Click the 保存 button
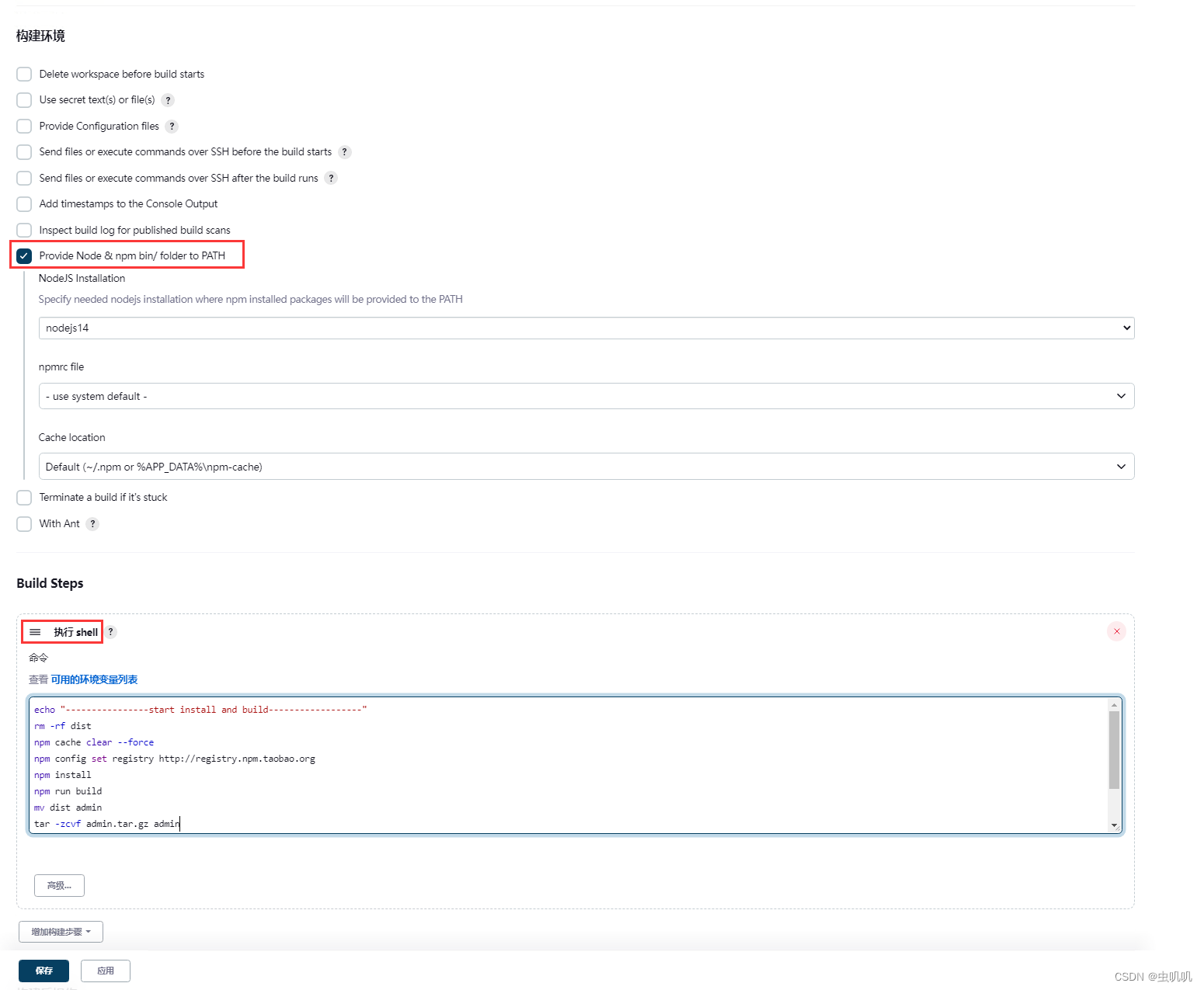 tap(43, 971)
